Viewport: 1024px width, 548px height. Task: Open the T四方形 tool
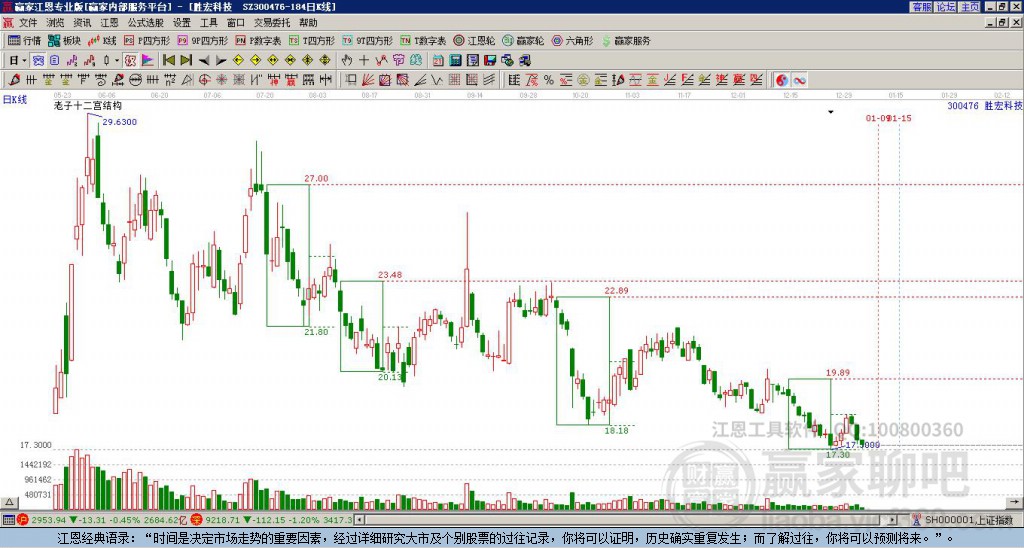coord(312,40)
